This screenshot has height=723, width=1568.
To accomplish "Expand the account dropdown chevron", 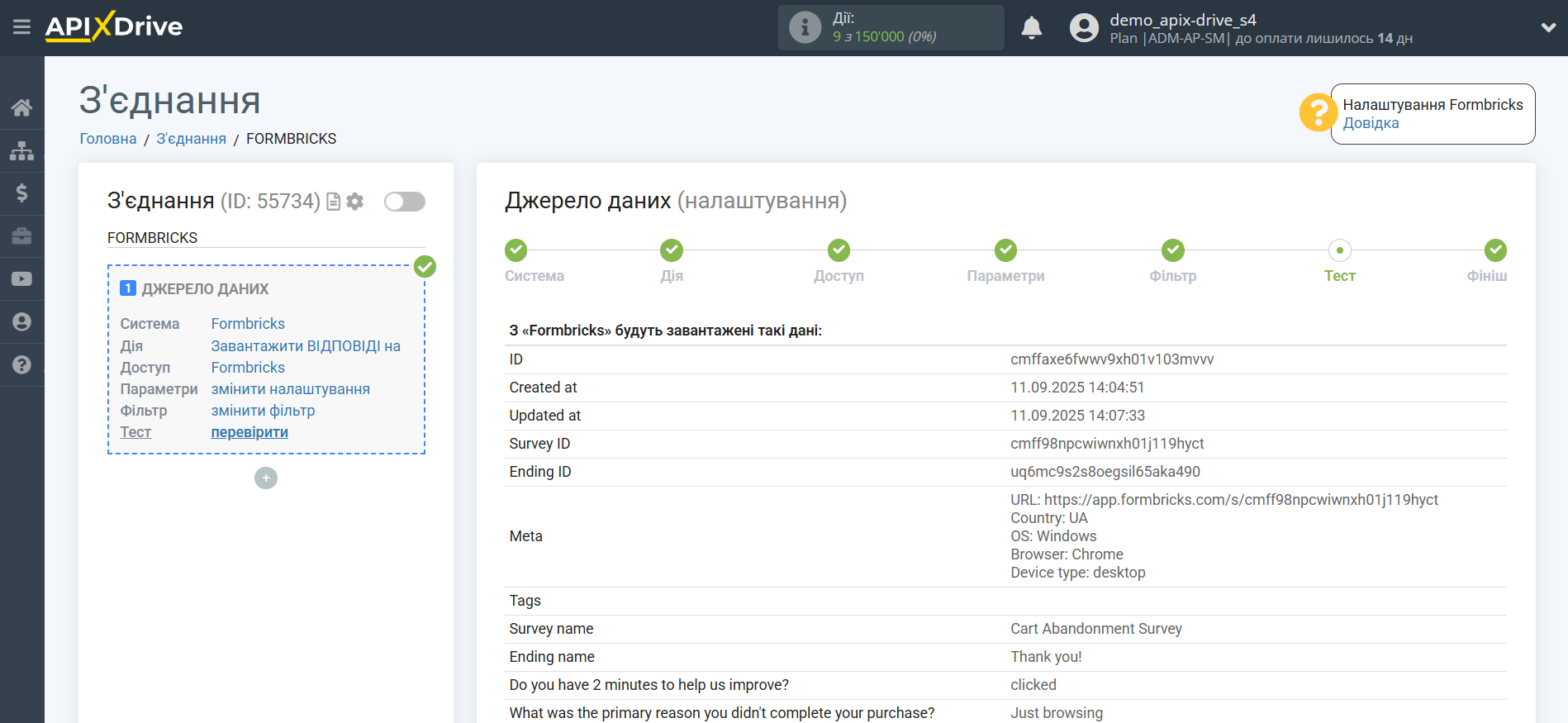I will tap(1548, 27).
